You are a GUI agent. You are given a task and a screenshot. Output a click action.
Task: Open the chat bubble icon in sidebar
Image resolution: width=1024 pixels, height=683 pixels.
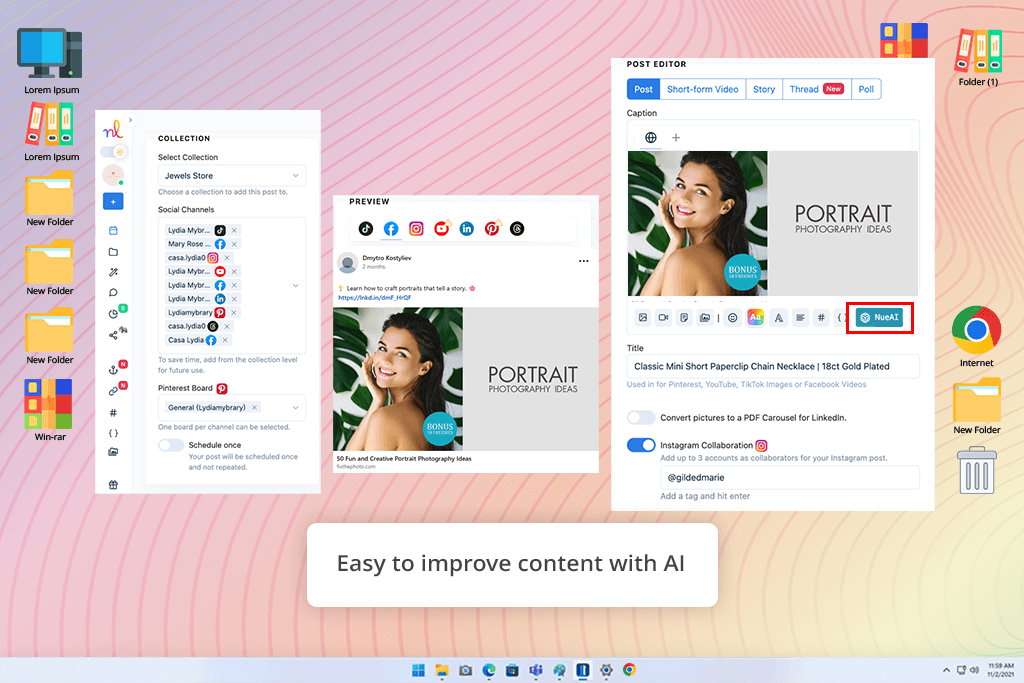pos(113,293)
